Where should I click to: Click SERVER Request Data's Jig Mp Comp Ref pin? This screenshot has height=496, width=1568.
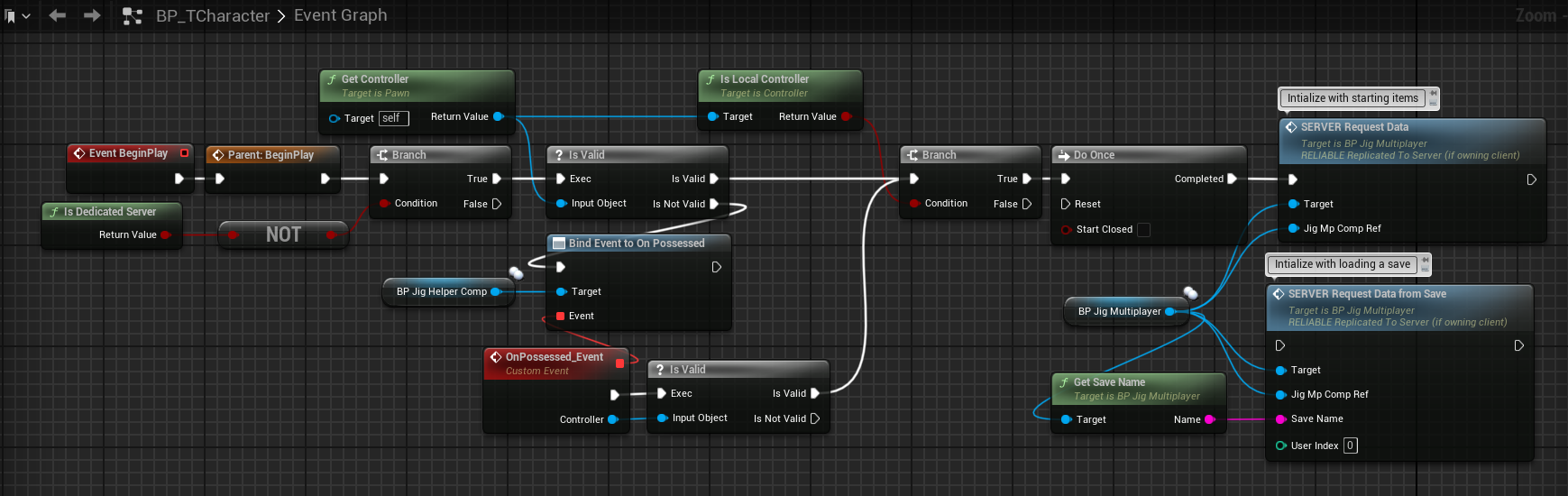pyautogui.click(x=1294, y=228)
